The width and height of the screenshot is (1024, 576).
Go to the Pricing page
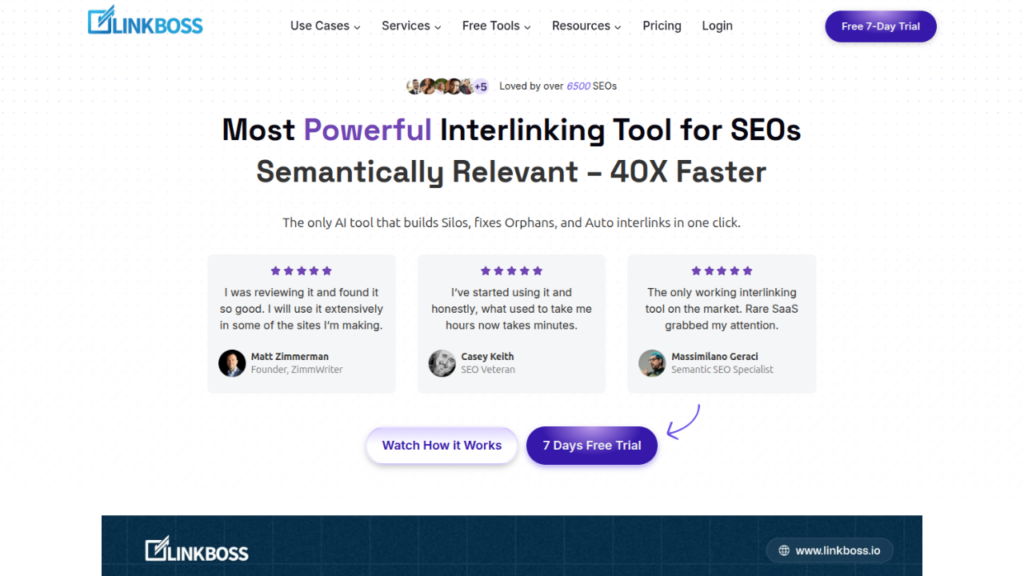click(x=662, y=26)
